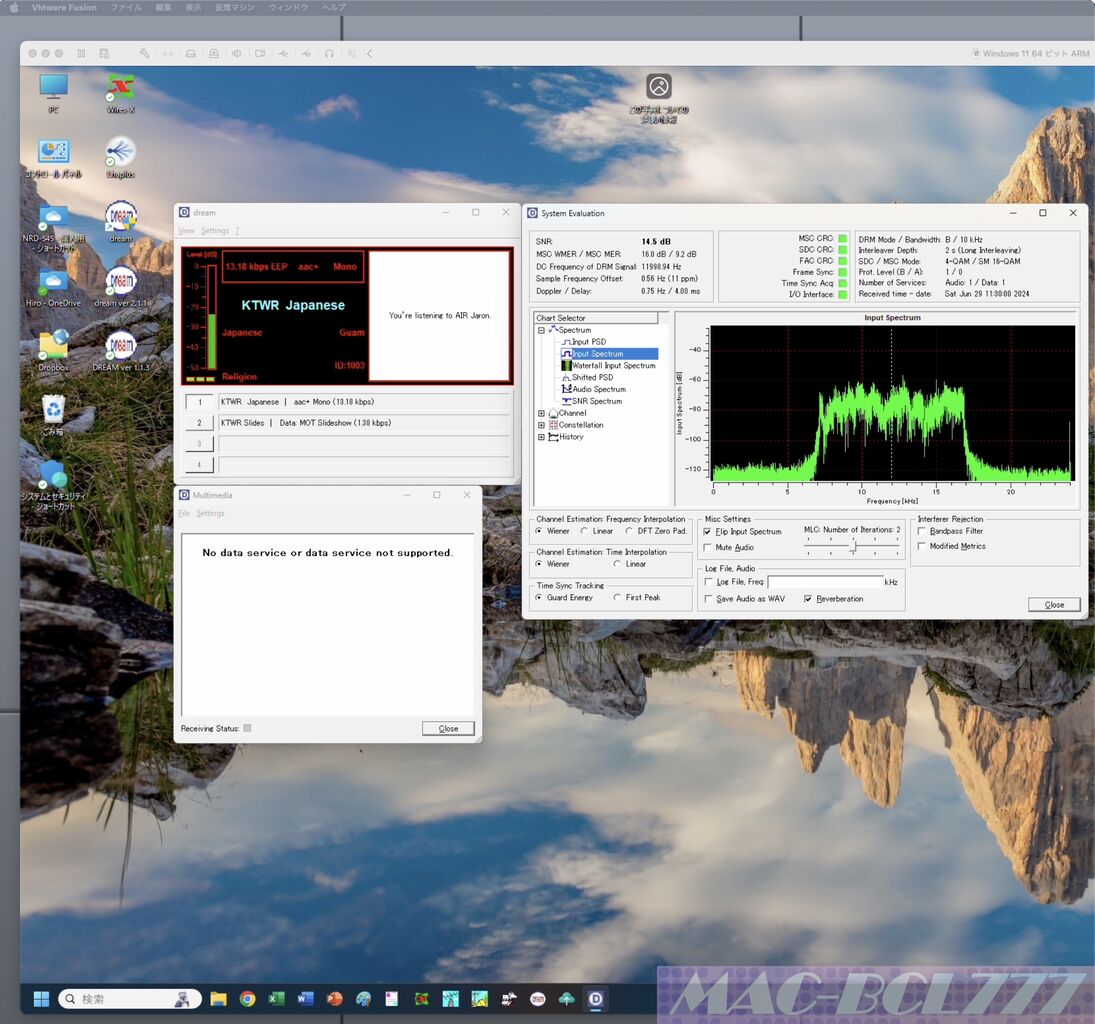Expand the Channel tree node
This screenshot has width=1095, height=1024.
[541, 413]
